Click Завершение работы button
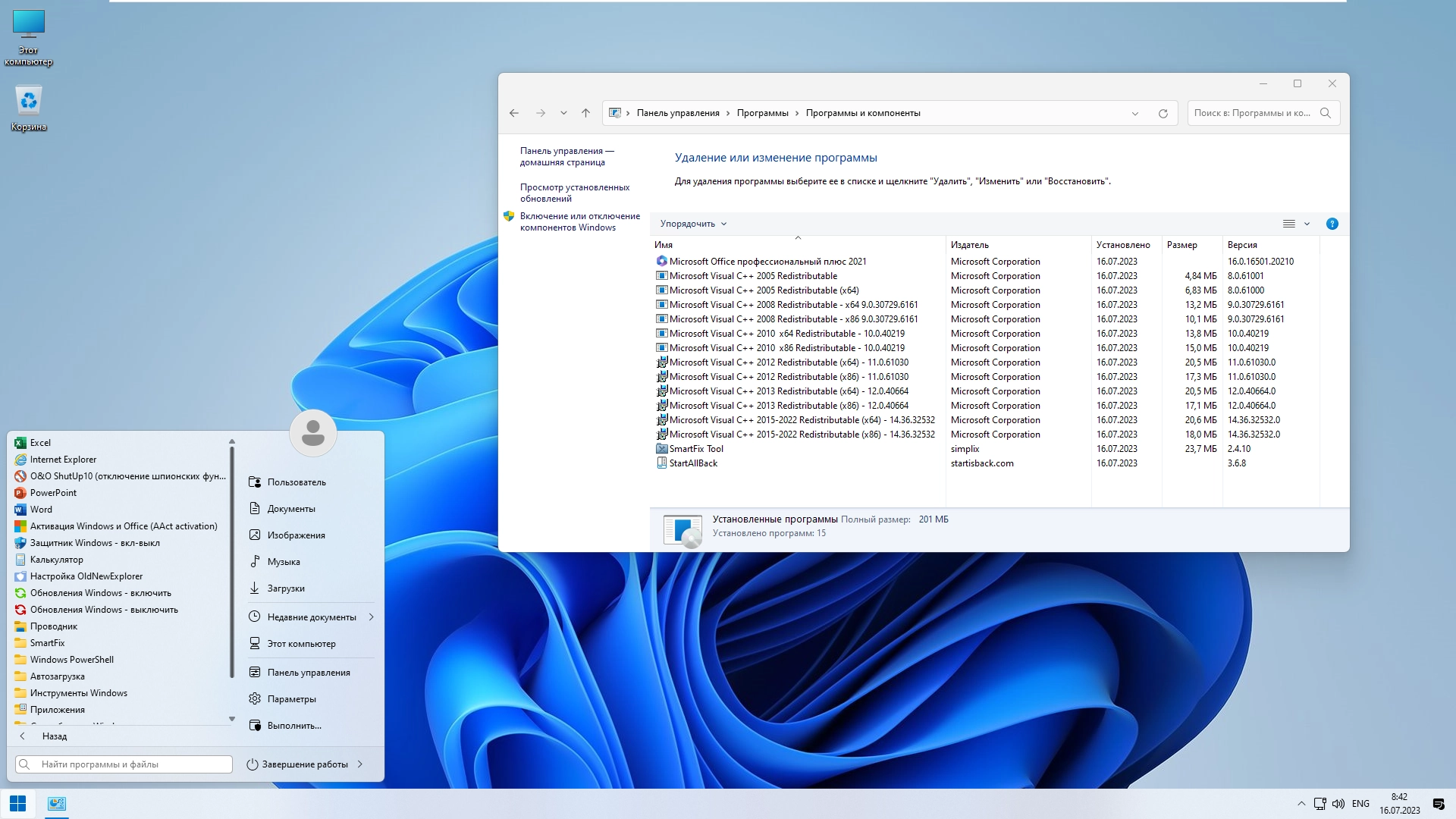 coord(297,764)
